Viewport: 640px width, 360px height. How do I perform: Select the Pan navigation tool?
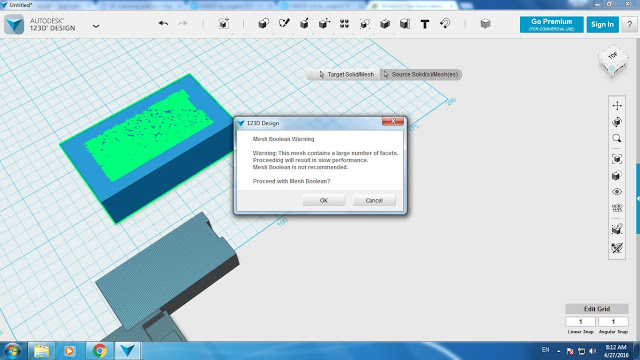click(617, 106)
